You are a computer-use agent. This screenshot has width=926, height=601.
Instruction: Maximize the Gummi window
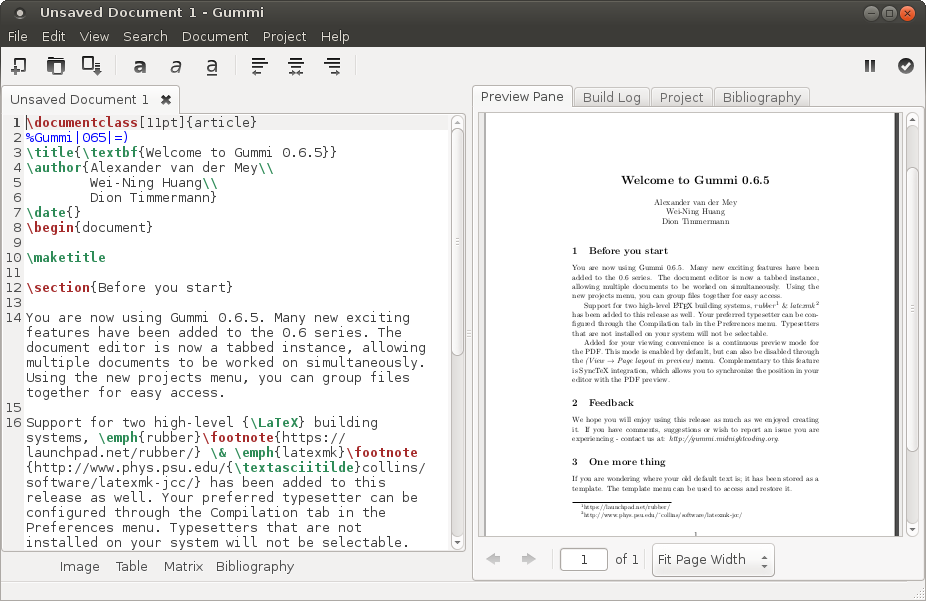coord(889,12)
